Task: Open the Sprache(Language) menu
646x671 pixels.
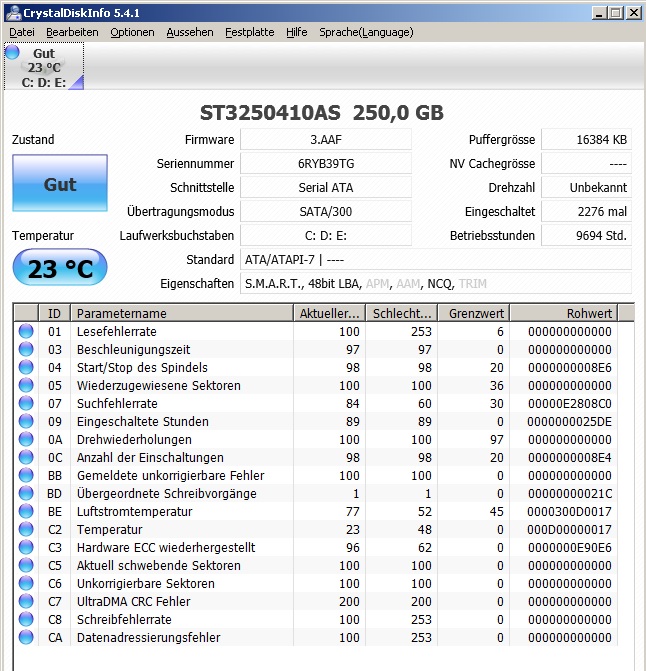Action: click(366, 32)
